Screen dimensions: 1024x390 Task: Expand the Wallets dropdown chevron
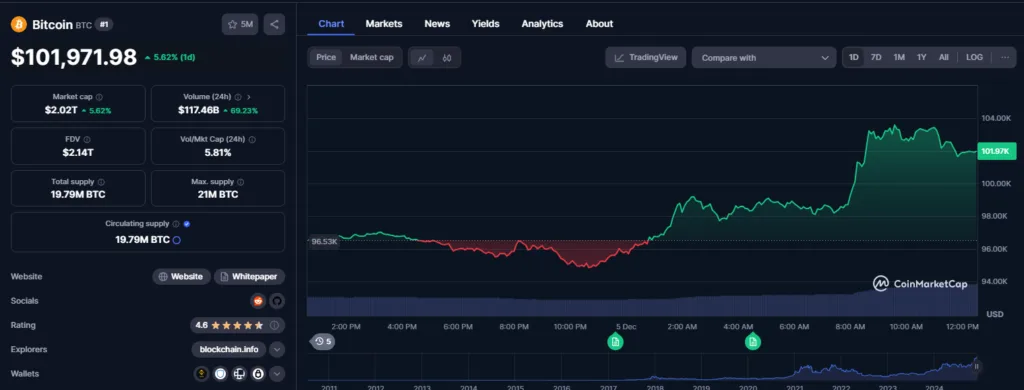point(277,374)
